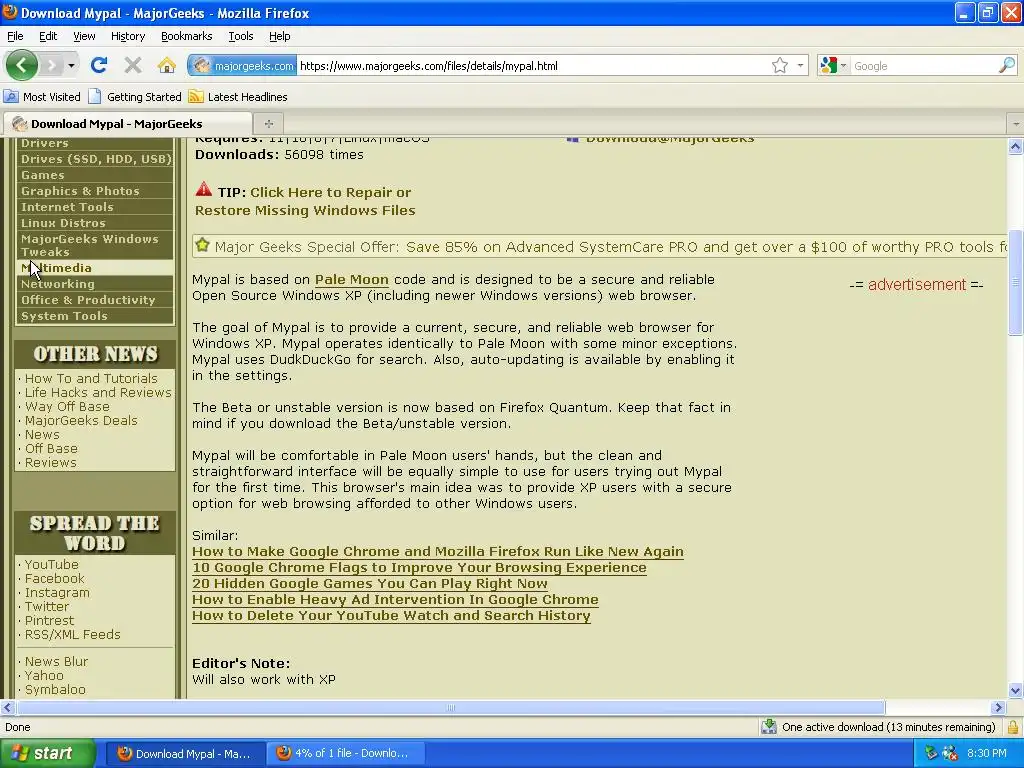The height and width of the screenshot is (768, 1024).
Task: Click the Google search input field
Action: click(923, 65)
